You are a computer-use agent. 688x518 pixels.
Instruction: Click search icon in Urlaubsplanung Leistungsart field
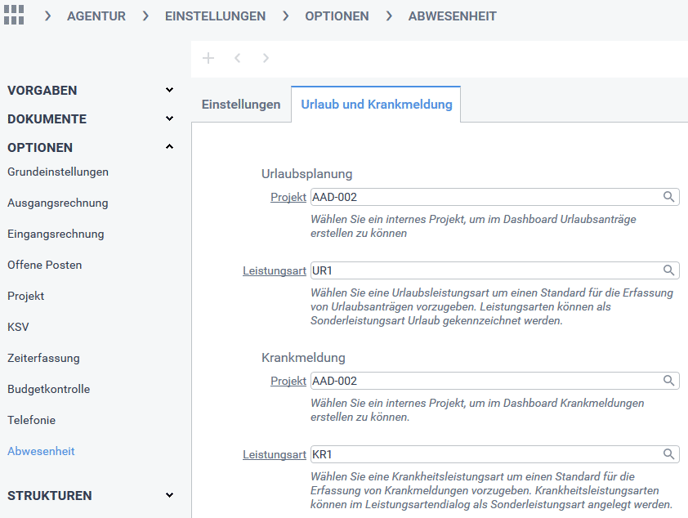[x=669, y=271]
